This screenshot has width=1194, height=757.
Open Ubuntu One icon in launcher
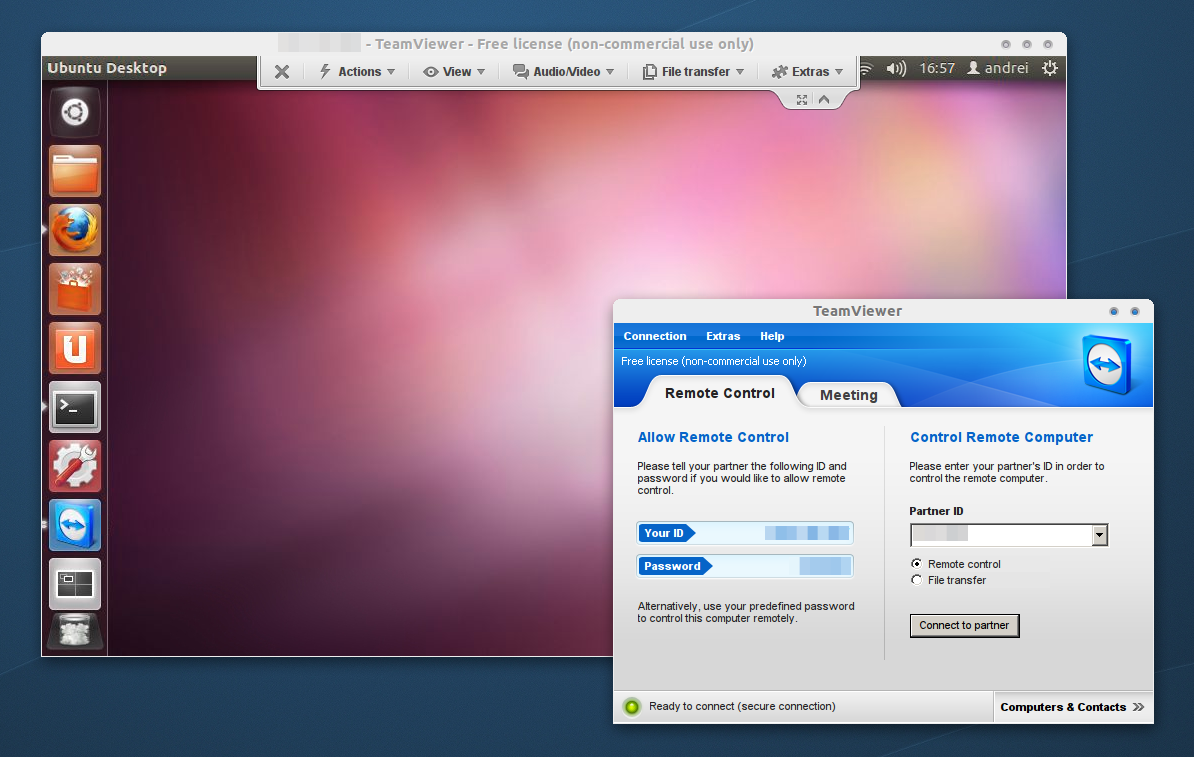coord(75,348)
